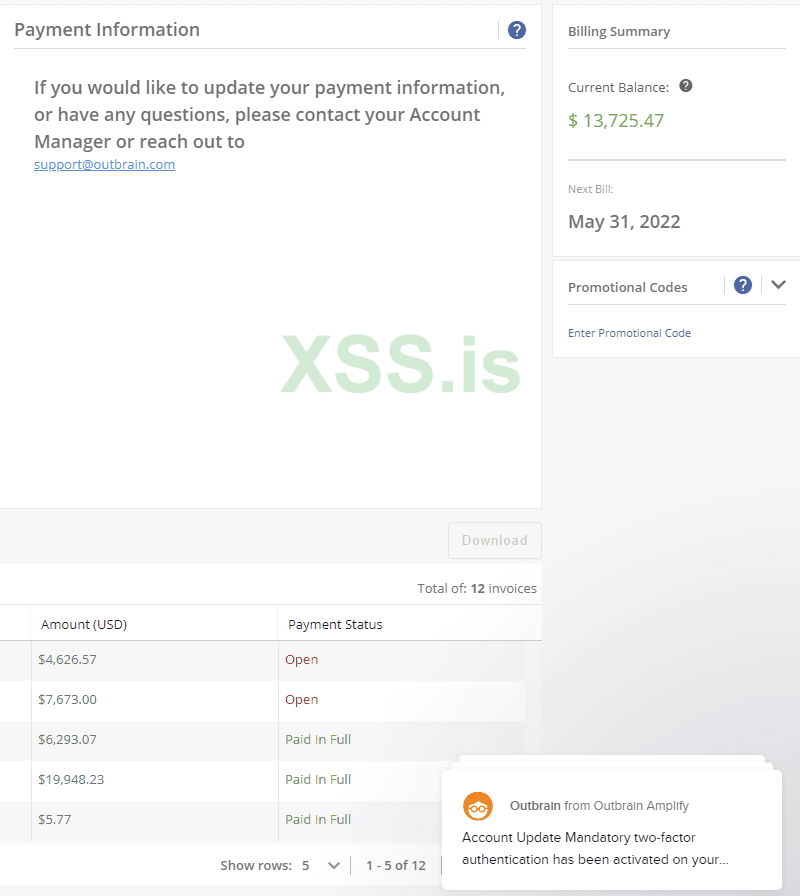Click the Promotional Codes question mark icon
Screen dimensions: 800x896
coord(743,285)
